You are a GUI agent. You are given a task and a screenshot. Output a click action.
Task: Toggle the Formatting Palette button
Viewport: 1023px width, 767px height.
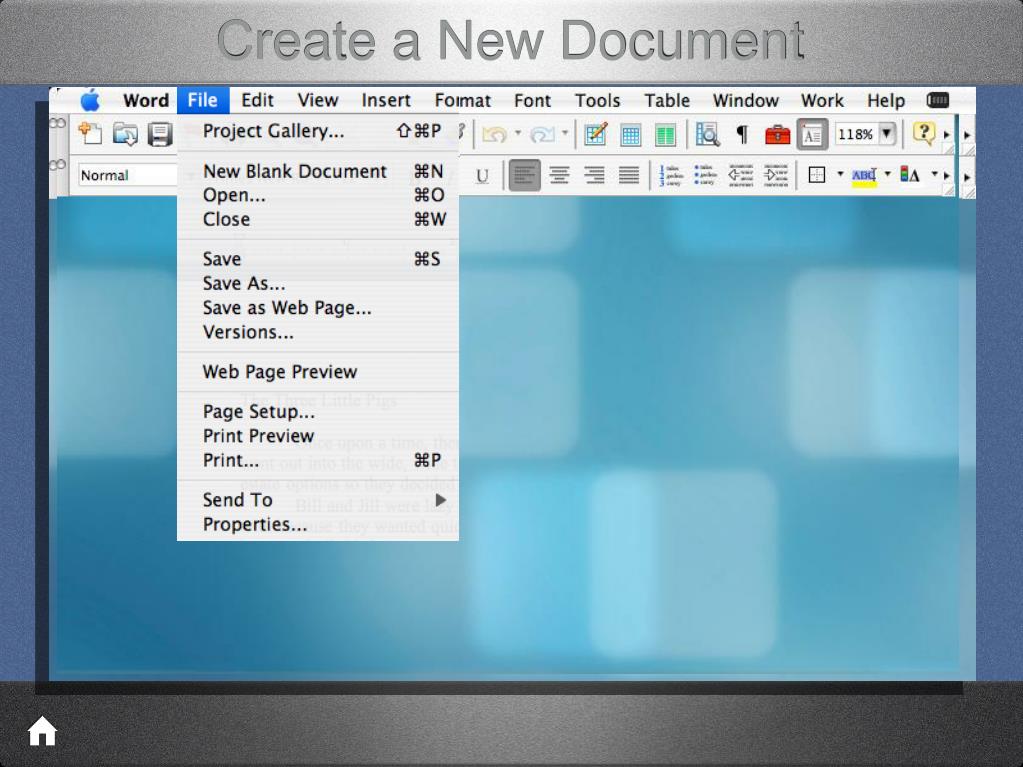pyautogui.click(x=812, y=135)
